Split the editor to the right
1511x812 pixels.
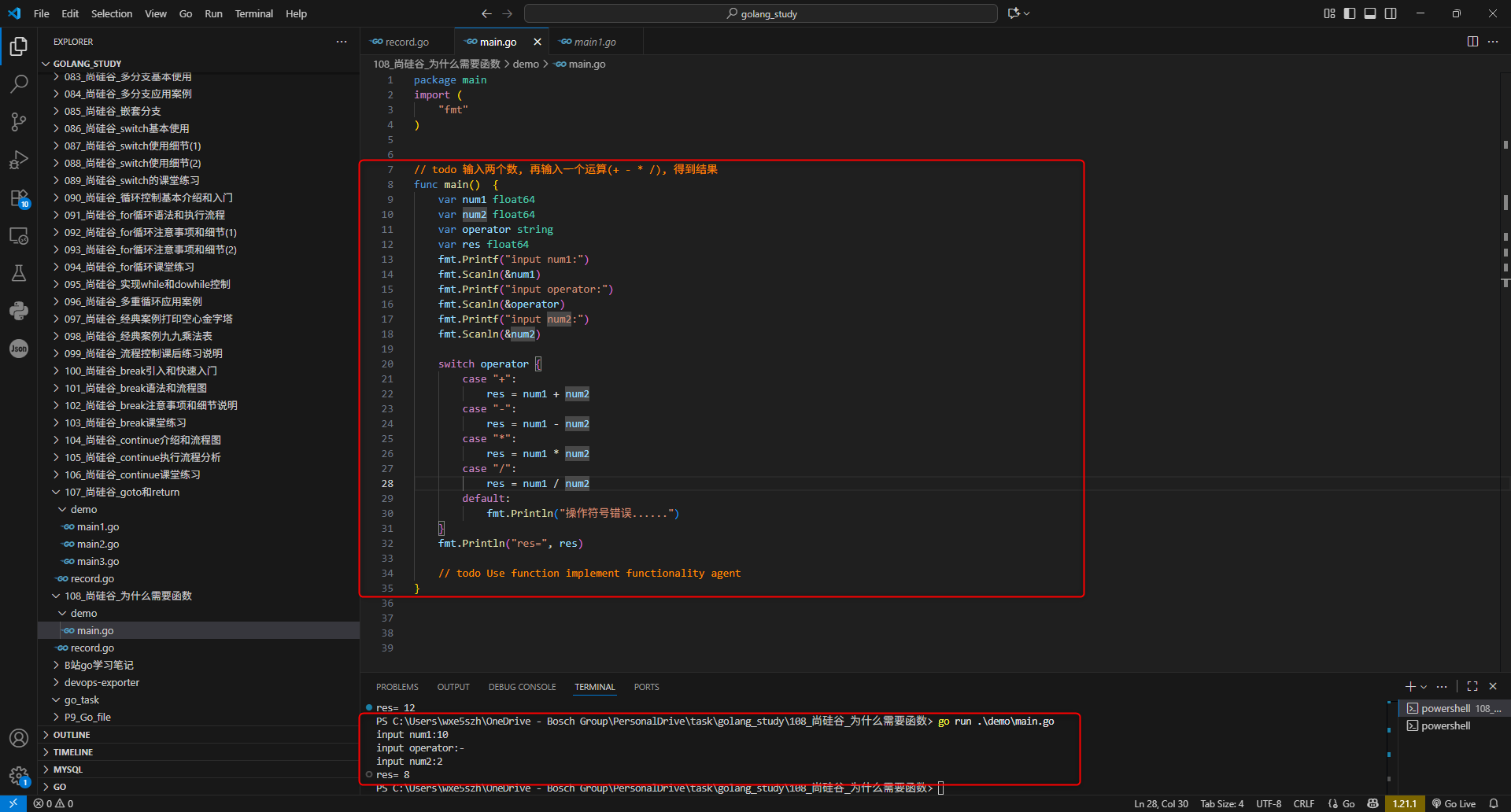coord(1472,42)
